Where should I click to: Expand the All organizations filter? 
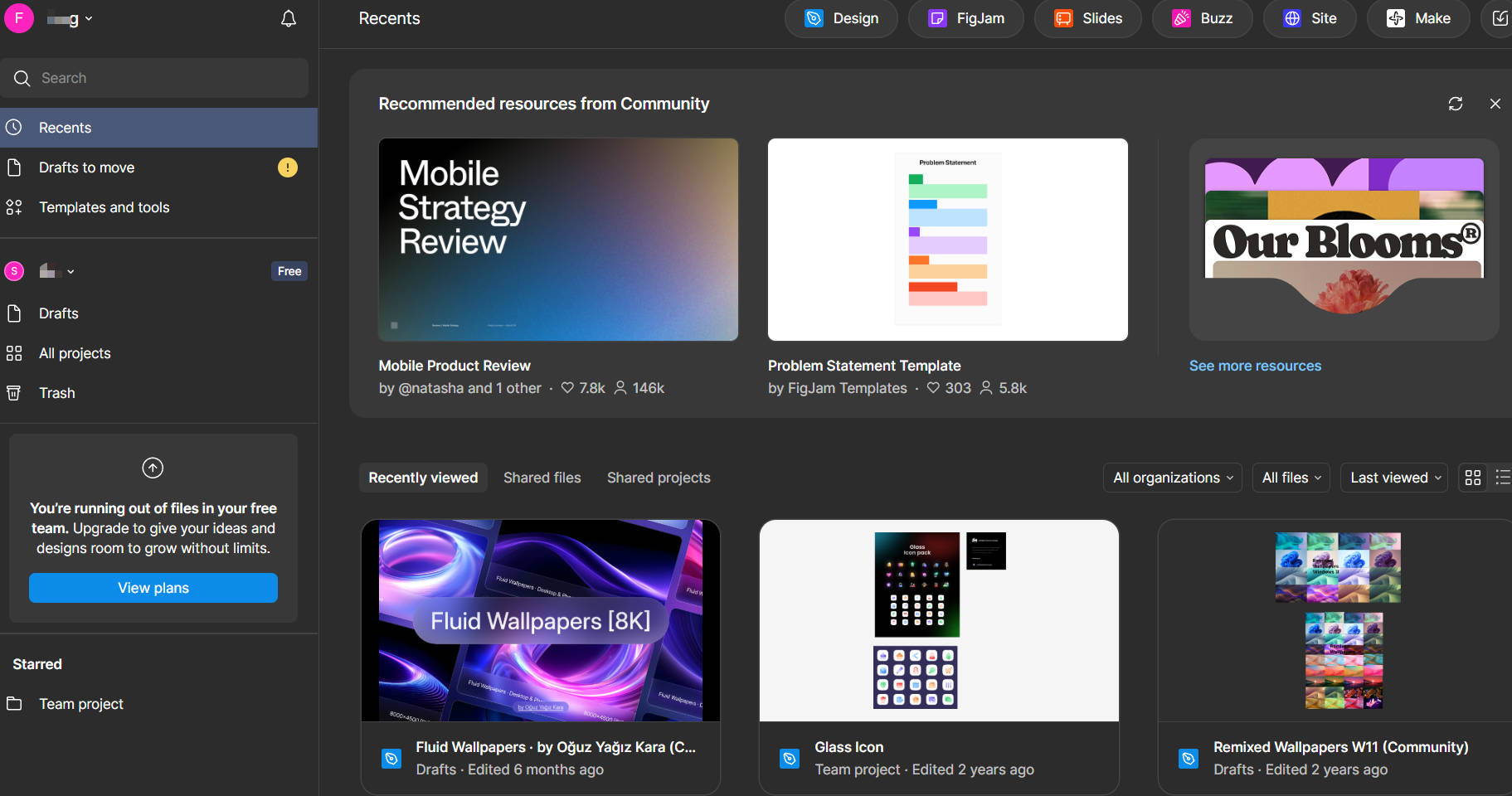tap(1172, 478)
